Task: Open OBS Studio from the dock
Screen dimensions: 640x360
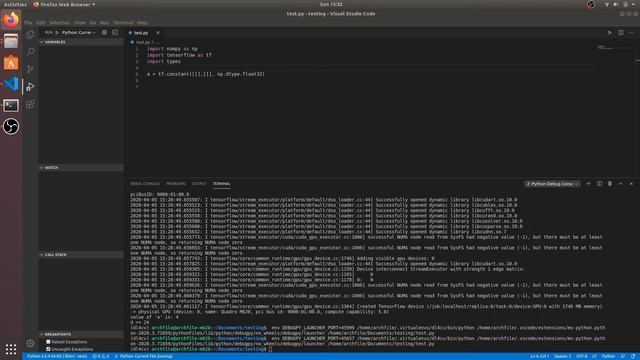Action: click(11, 127)
